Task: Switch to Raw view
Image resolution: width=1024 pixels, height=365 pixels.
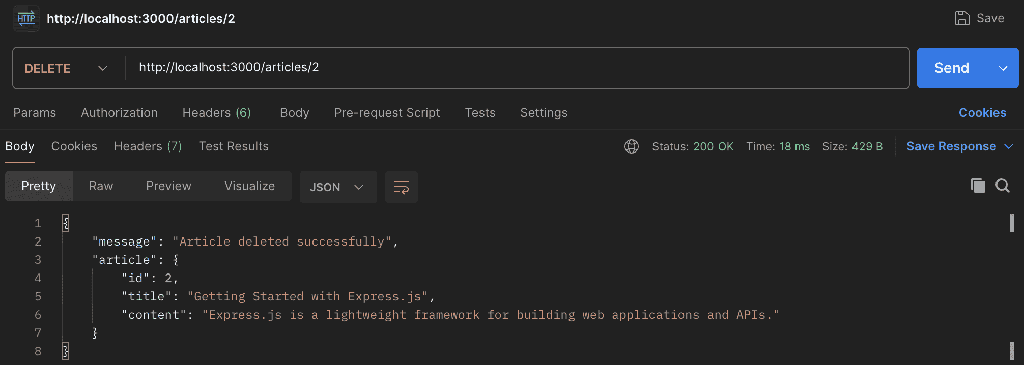Action: pos(101,186)
